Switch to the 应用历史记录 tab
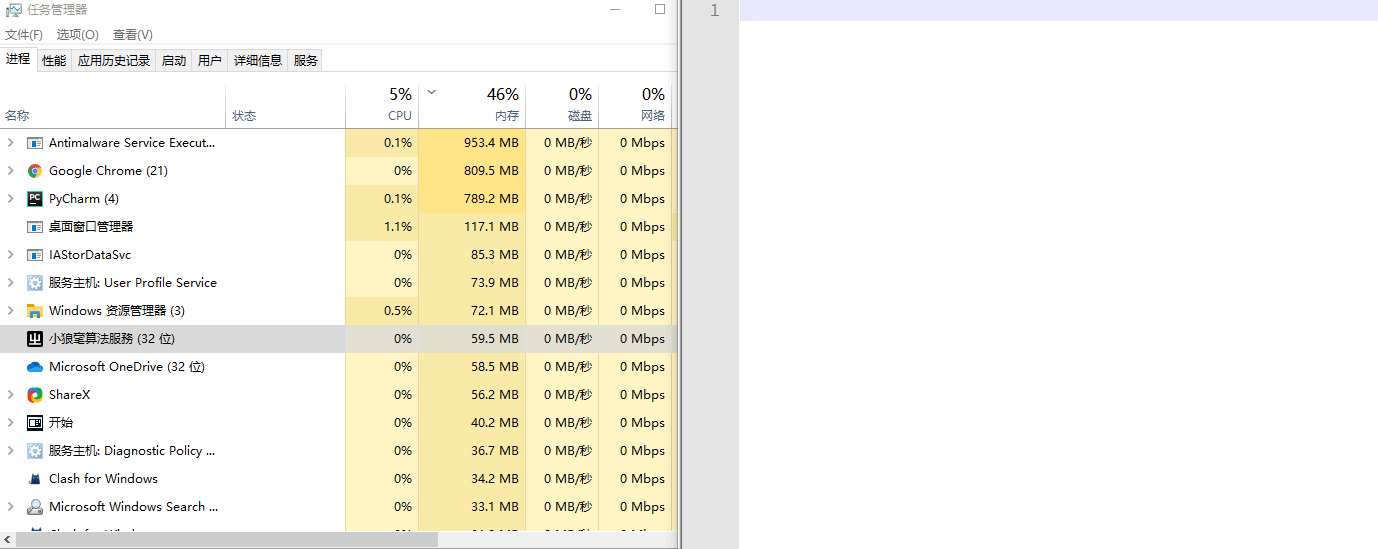This screenshot has width=1378, height=549. (x=114, y=61)
